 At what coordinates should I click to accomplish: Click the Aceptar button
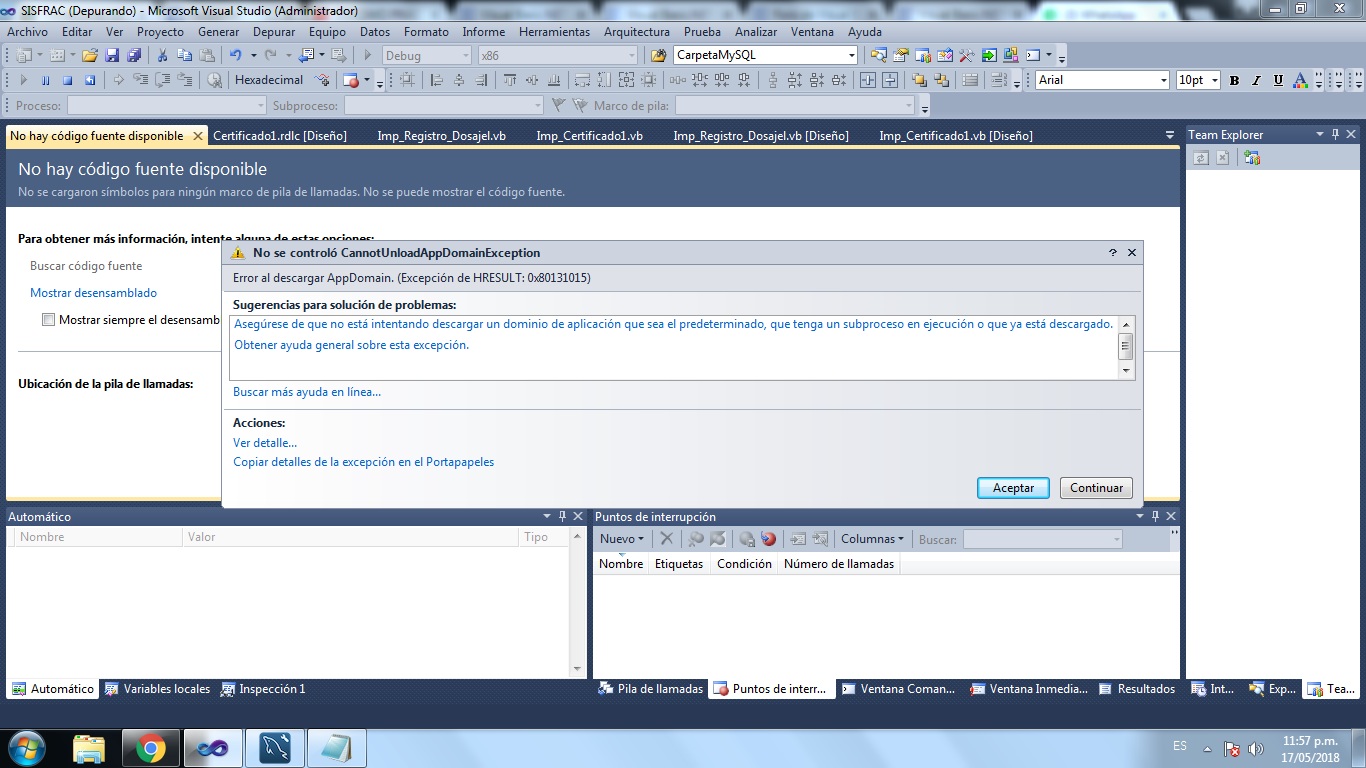(x=1013, y=488)
